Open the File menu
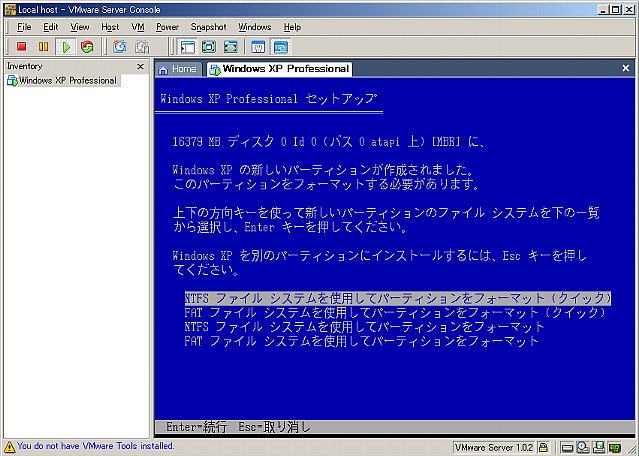The image size is (639, 456). point(24,27)
